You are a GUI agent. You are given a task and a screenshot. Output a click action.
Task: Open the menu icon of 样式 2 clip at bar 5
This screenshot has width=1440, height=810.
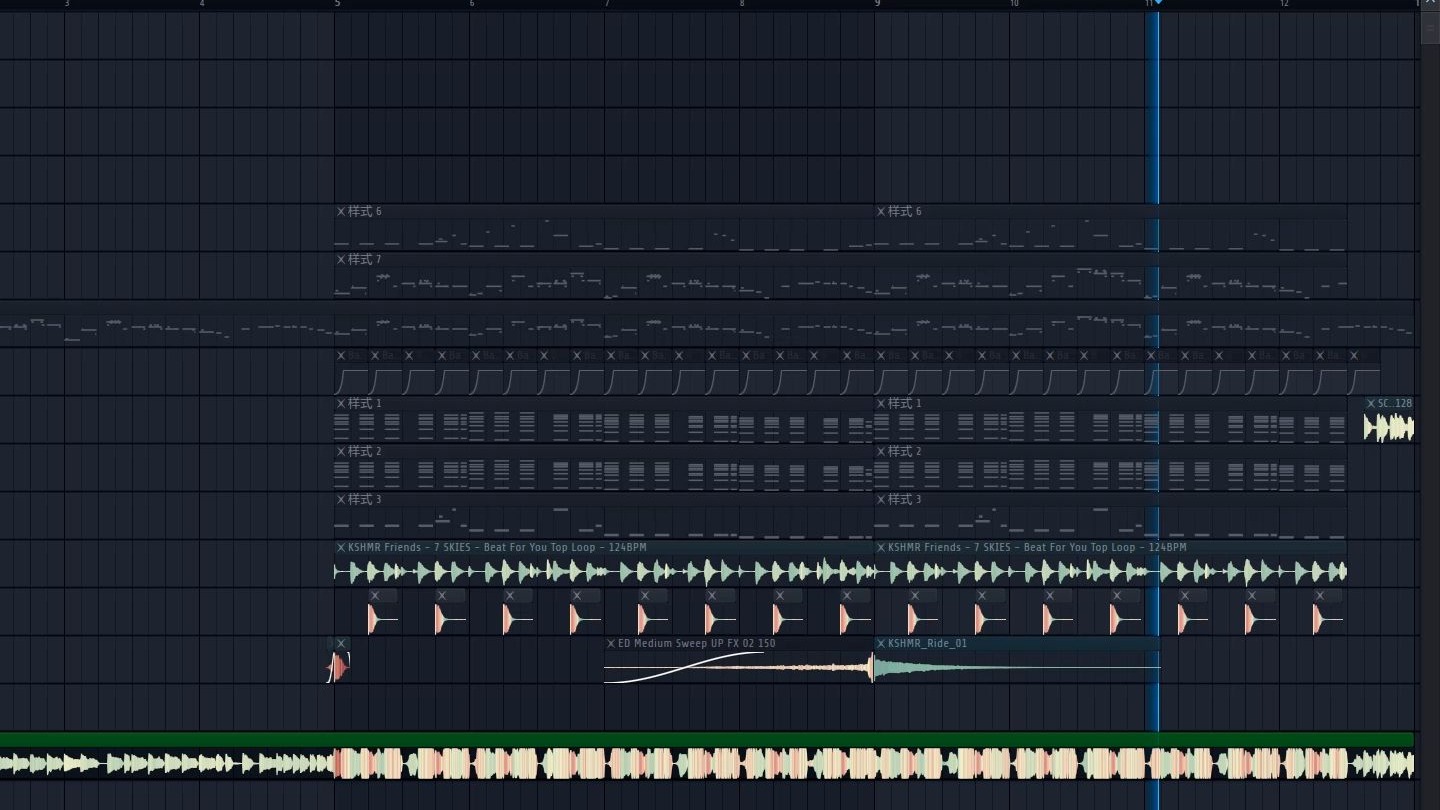point(341,451)
